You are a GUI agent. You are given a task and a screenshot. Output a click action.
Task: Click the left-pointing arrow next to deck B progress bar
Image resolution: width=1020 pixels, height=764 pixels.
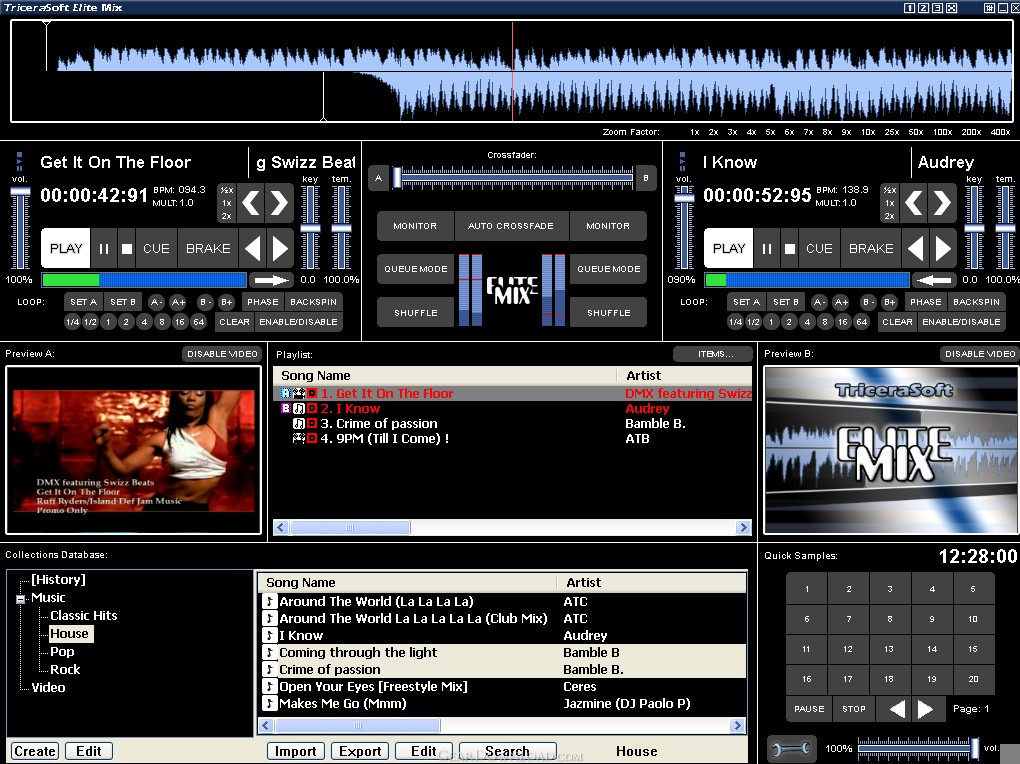pyautogui.click(x=934, y=280)
